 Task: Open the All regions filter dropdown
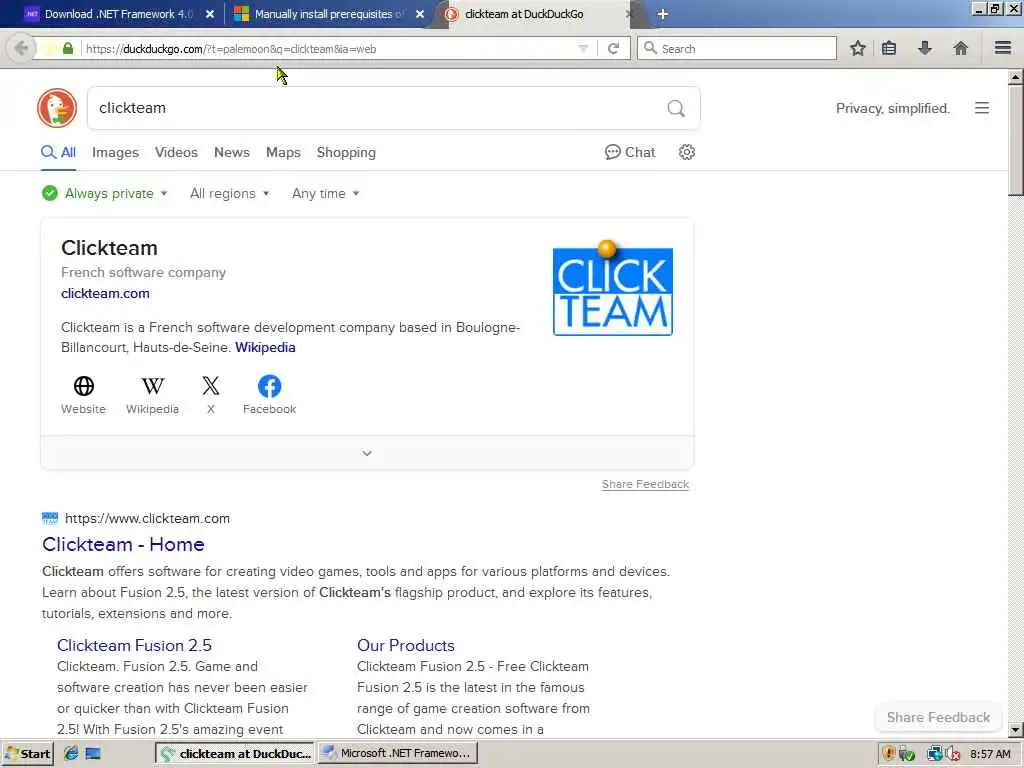[229, 193]
